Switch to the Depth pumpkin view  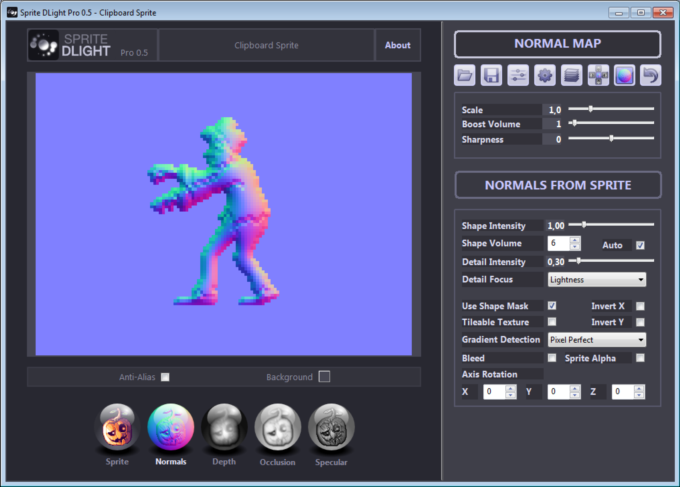224,428
